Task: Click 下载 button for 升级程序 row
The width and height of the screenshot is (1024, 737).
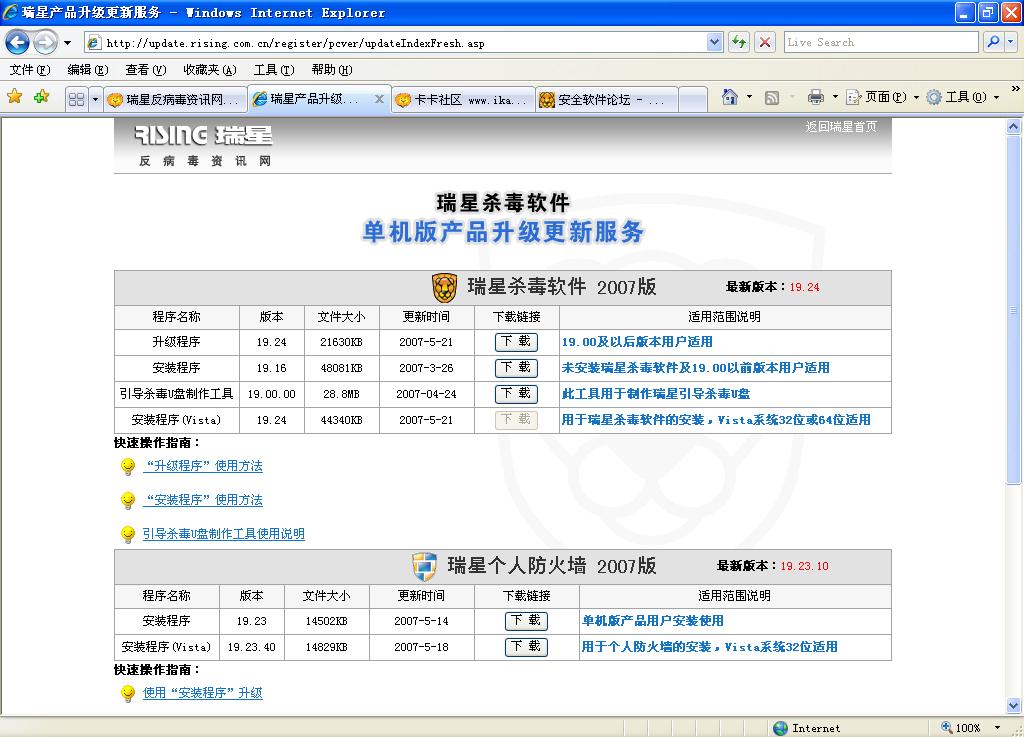Action: (x=516, y=342)
